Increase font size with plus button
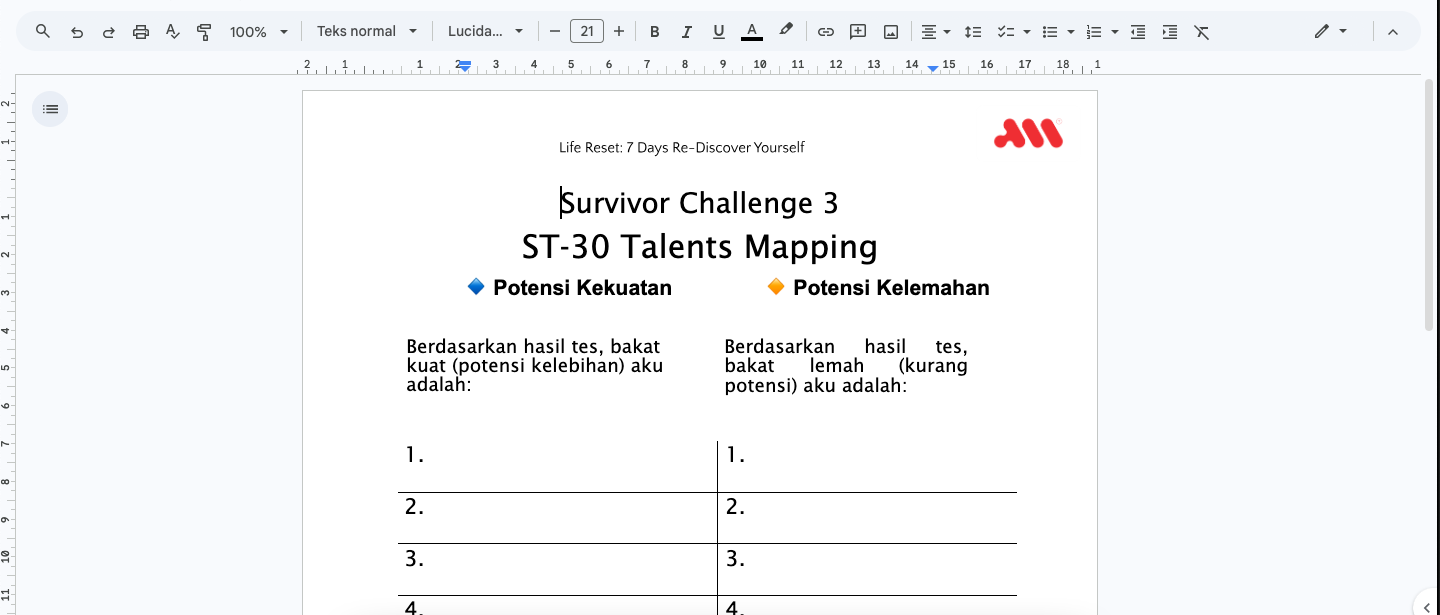The height and width of the screenshot is (615, 1440). pyautogui.click(x=619, y=32)
